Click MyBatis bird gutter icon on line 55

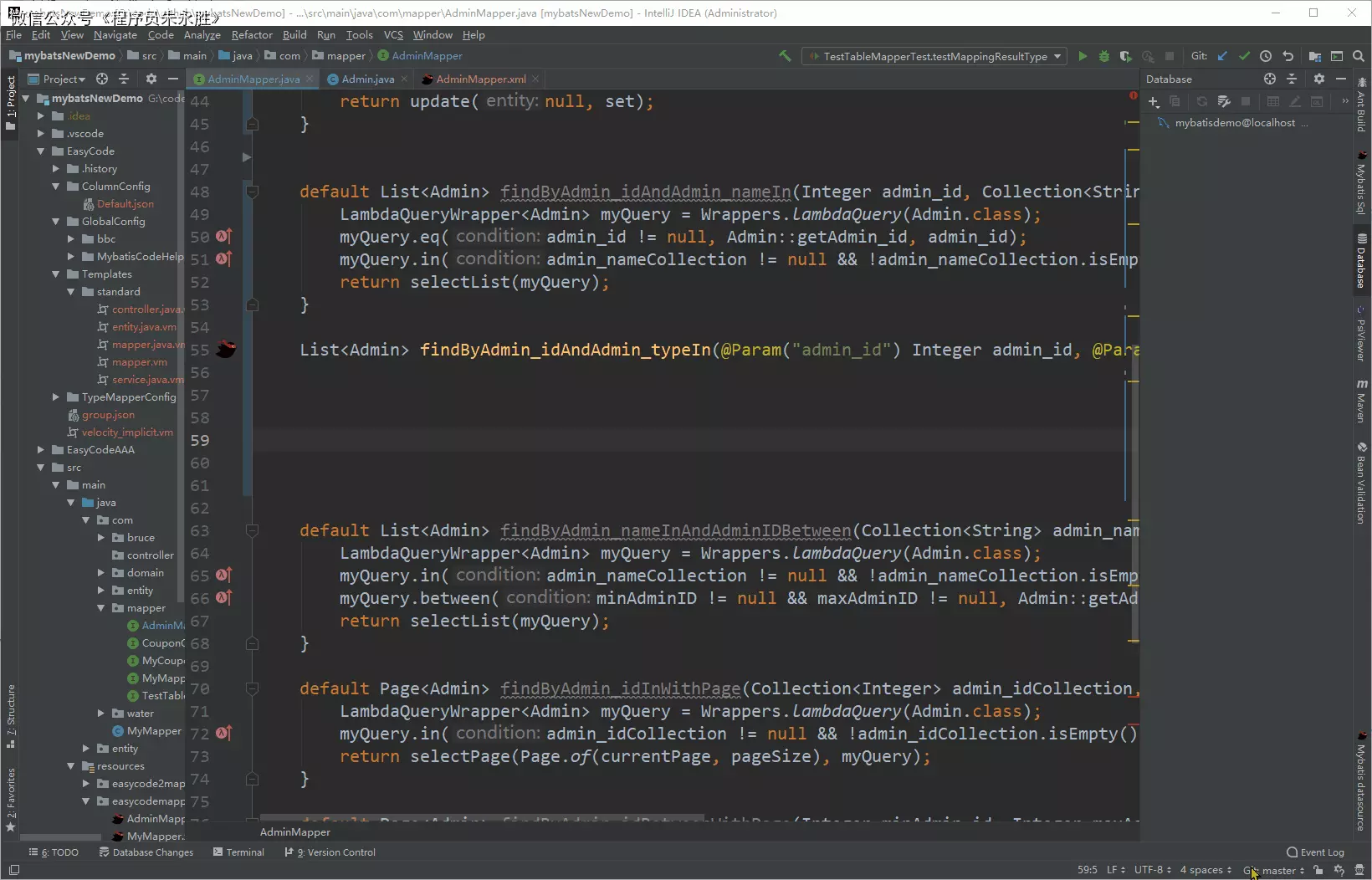click(225, 350)
